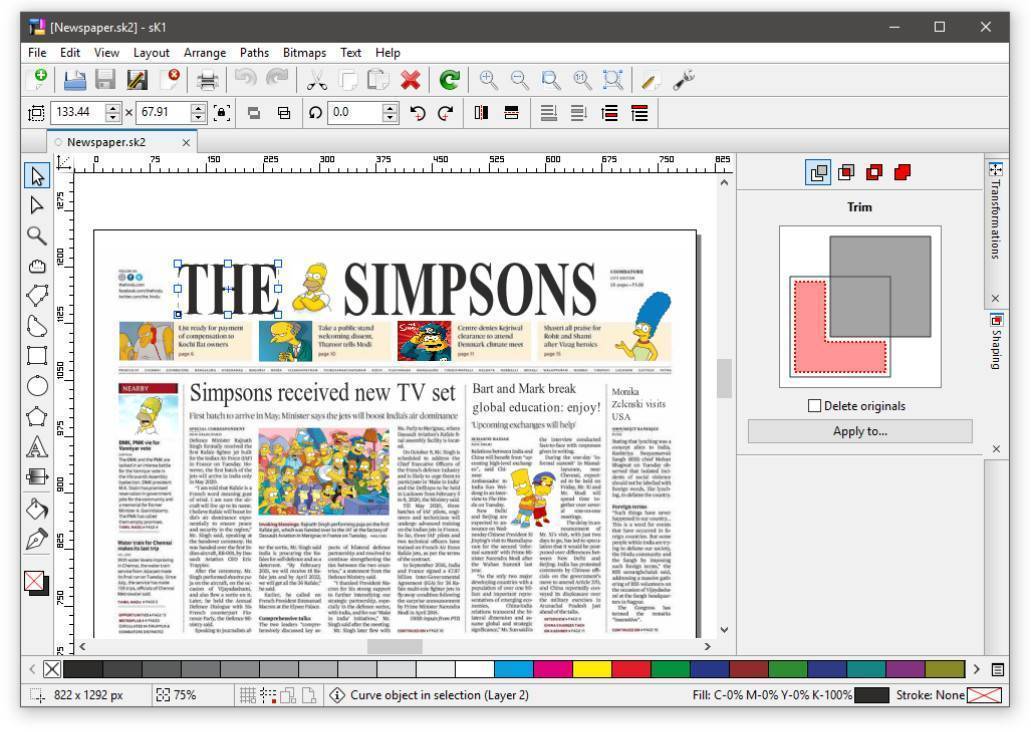Screen dimensions: 1031x732
Task: Open the Bitmaps menu
Action: pos(304,53)
